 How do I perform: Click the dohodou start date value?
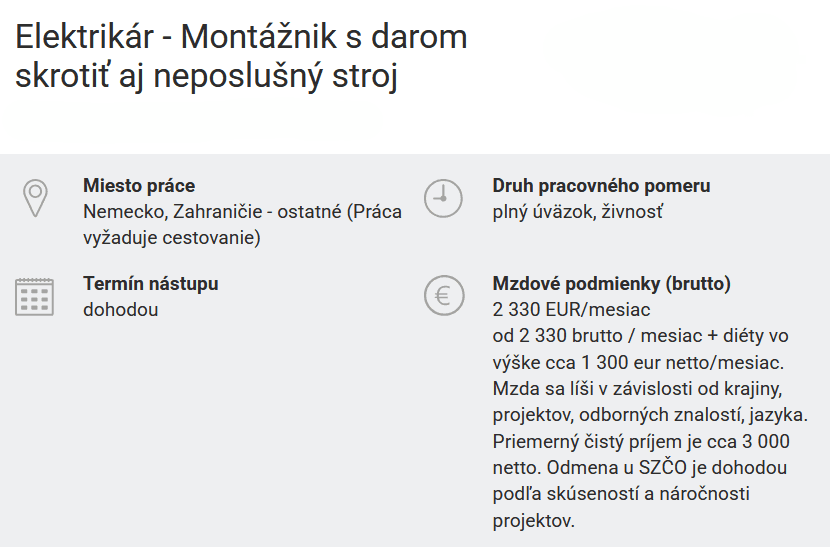(x=120, y=310)
